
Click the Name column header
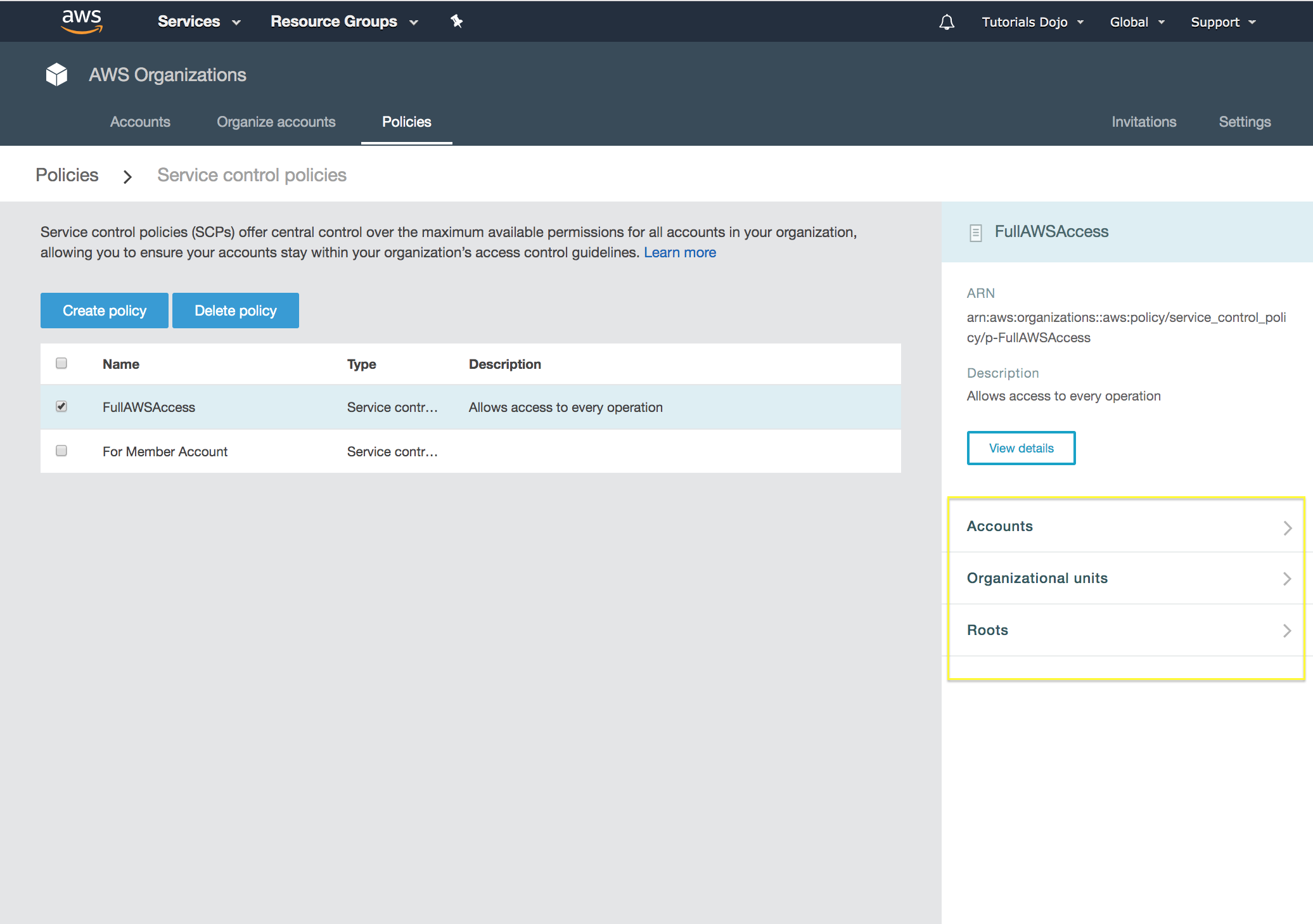pyautogui.click(x=121, y=364)
